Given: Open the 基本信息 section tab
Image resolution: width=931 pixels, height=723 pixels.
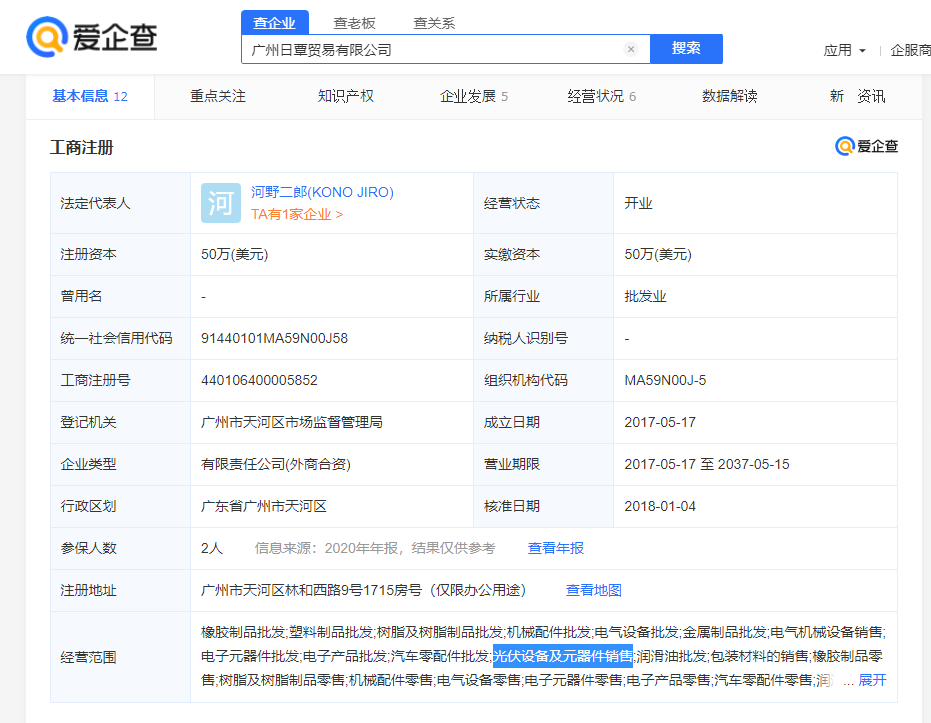Looking at the screenshot, I should pyautogui.click(x=90, y=96).
